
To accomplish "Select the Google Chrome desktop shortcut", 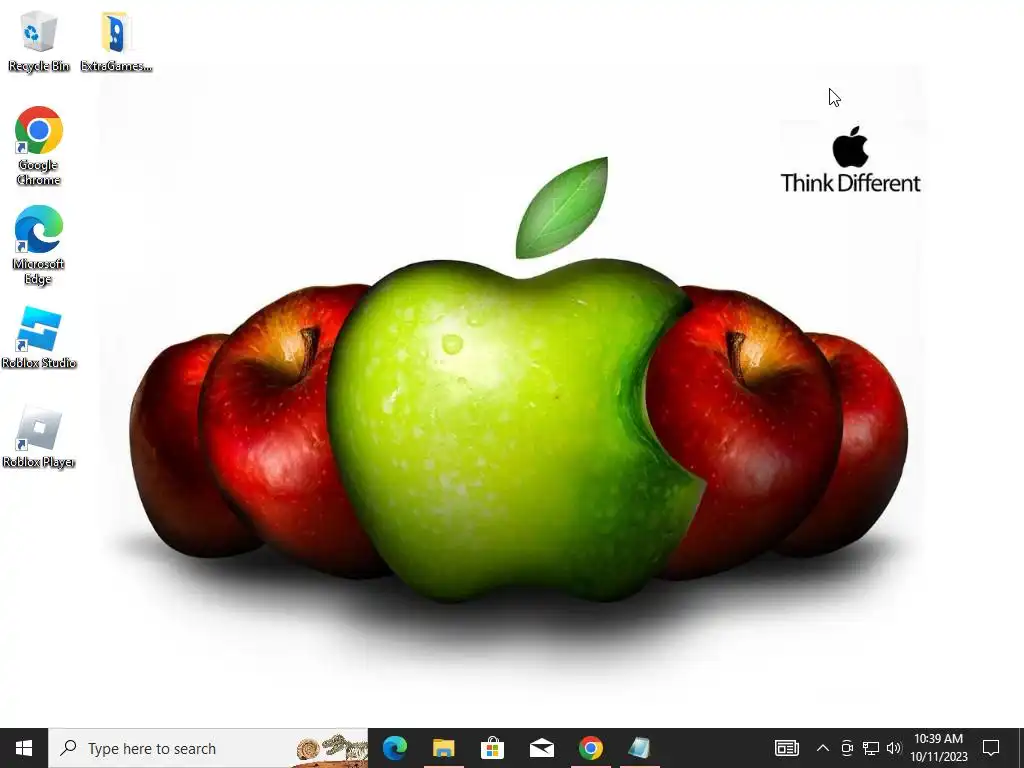I will click(x=39, y=145).
